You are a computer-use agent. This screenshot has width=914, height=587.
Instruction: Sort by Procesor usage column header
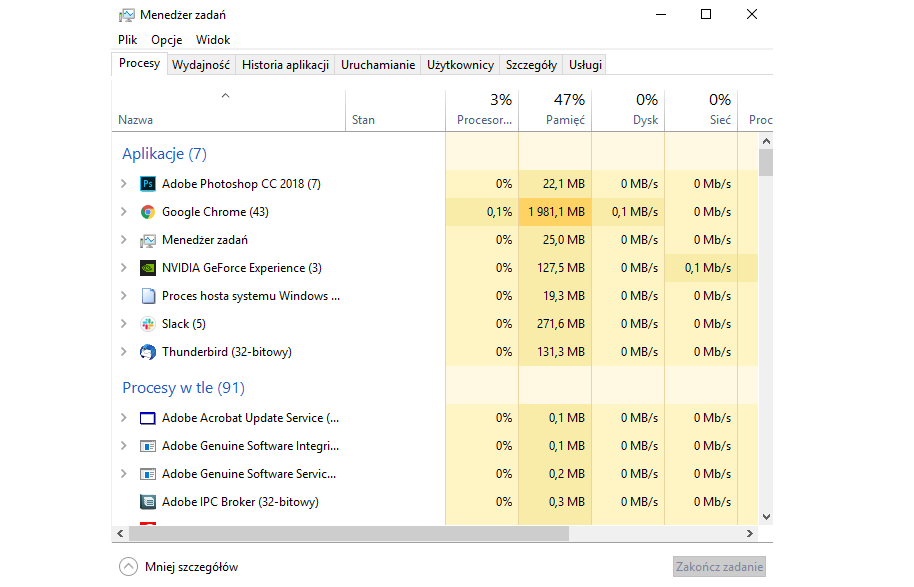482,111
